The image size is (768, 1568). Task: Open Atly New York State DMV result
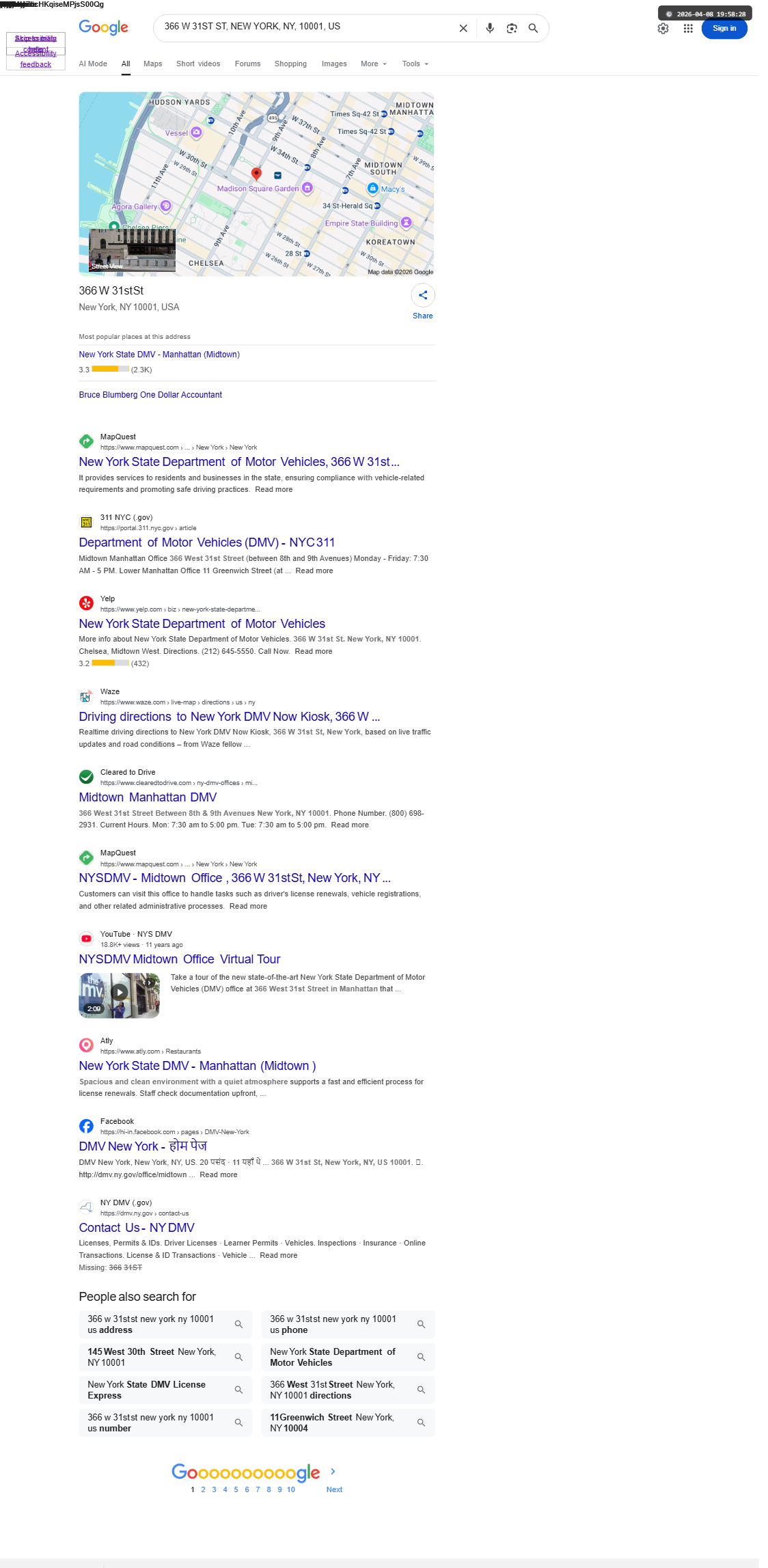click(197, 1066)
